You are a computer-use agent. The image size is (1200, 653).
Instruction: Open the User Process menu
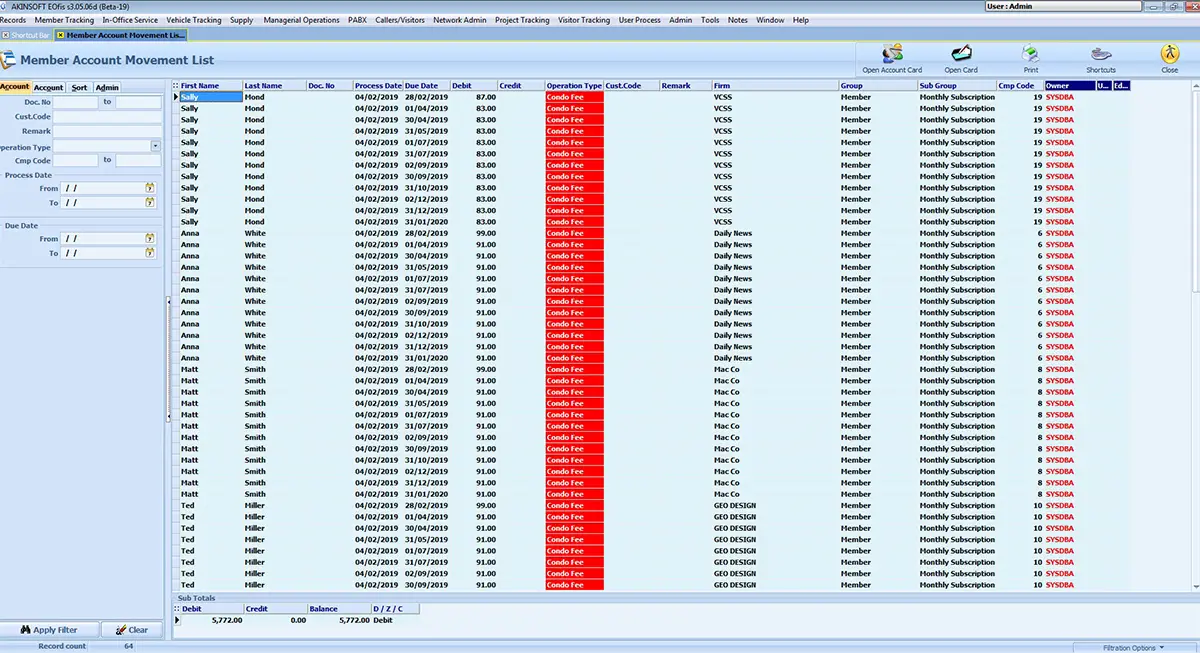pos(640,20)
